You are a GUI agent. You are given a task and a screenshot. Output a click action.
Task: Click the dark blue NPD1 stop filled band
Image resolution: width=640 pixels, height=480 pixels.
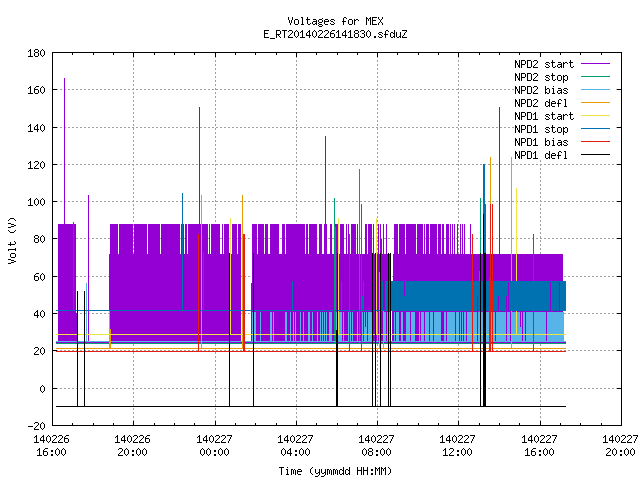[476, 296]
